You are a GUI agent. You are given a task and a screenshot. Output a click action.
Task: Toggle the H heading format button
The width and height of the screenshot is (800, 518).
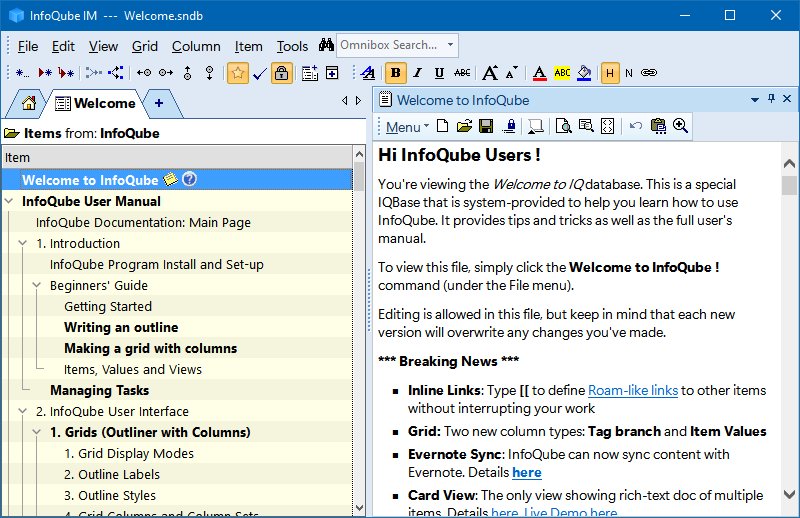pyautogui.click(x=610, y=73)
